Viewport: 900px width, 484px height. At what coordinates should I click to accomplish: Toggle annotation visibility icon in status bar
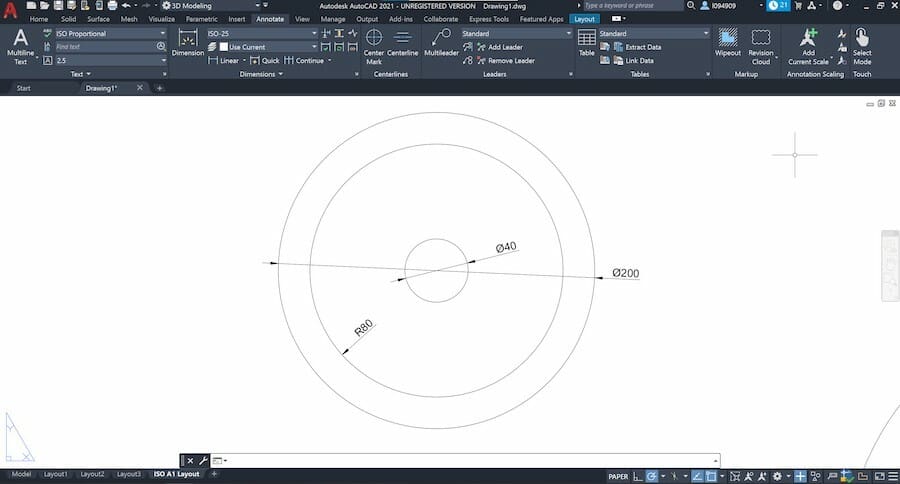pos(748,476)
